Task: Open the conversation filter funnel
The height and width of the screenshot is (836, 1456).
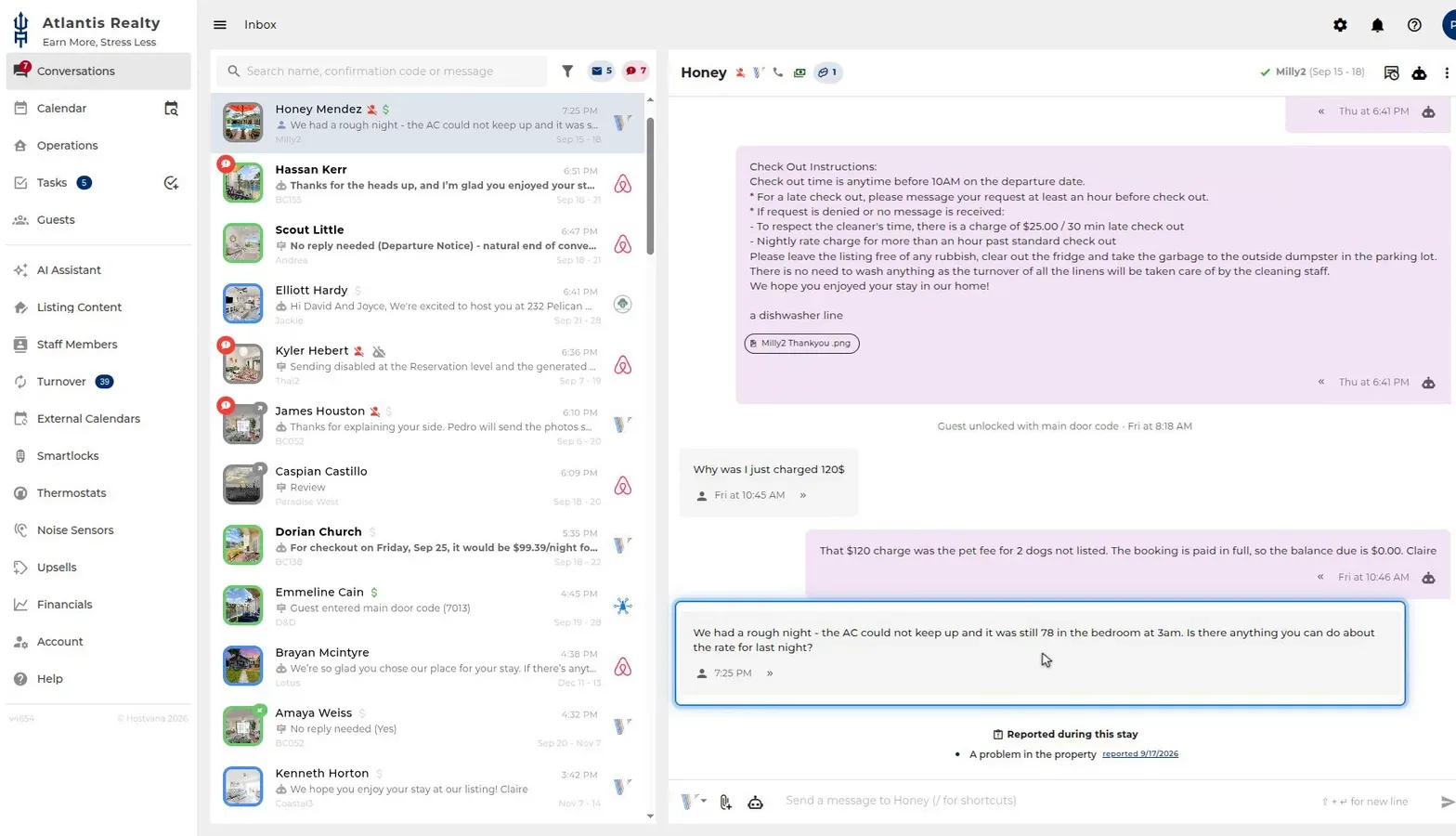Action: (567, 71)
